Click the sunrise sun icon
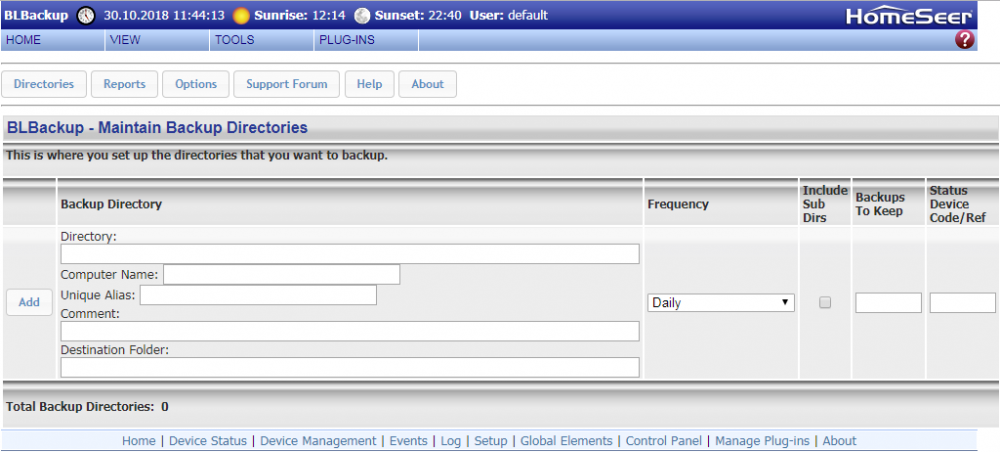This screenshot has width=1000, height=452. point(241,15)
